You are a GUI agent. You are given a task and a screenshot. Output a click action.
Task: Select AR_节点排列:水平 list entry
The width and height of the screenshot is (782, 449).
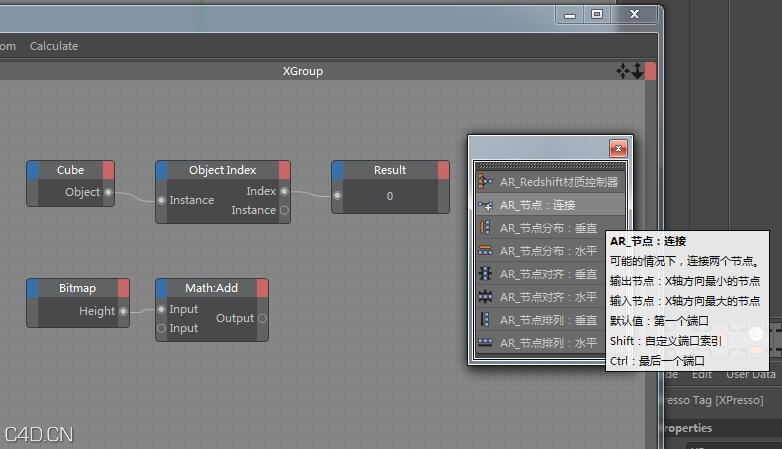551,343
